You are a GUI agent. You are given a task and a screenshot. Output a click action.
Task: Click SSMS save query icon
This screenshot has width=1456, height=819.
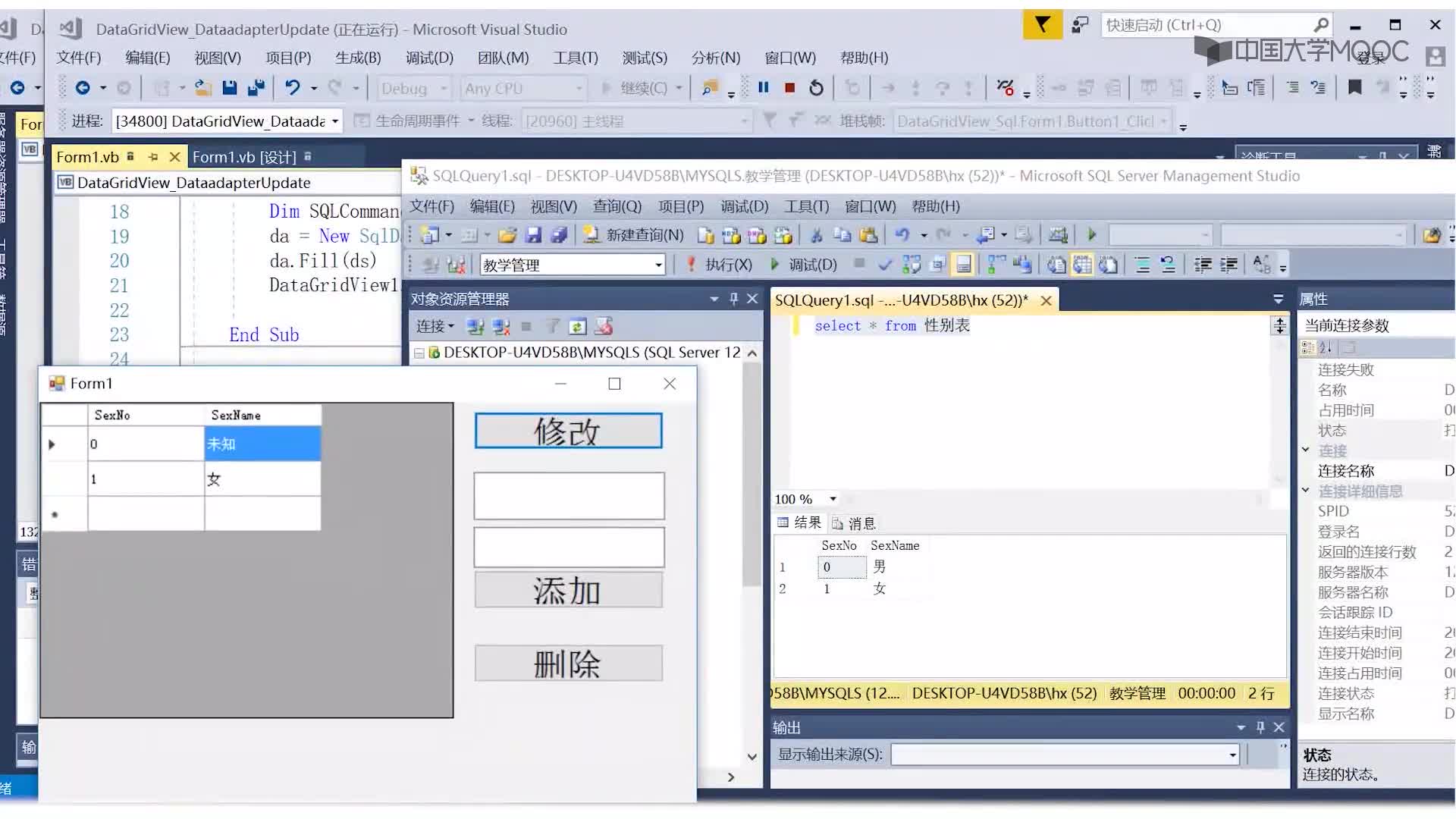click(x=534, y=236)
